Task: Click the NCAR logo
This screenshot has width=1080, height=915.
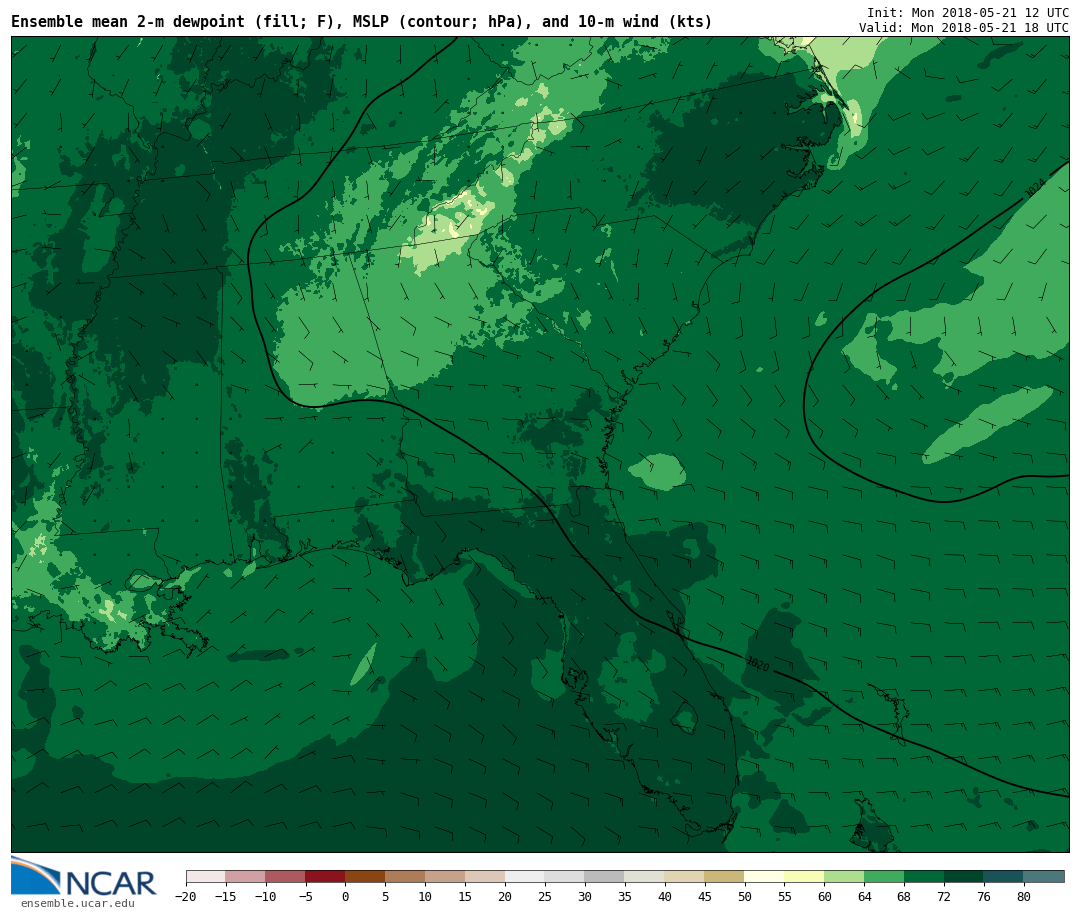Action: (x=84, y=877)
